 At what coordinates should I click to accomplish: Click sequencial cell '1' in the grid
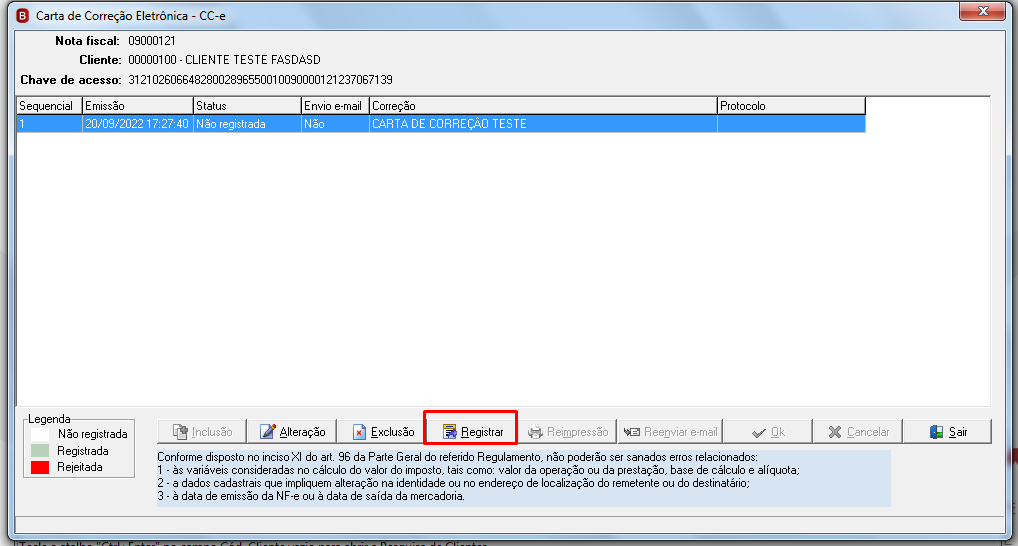coord(49,124)
